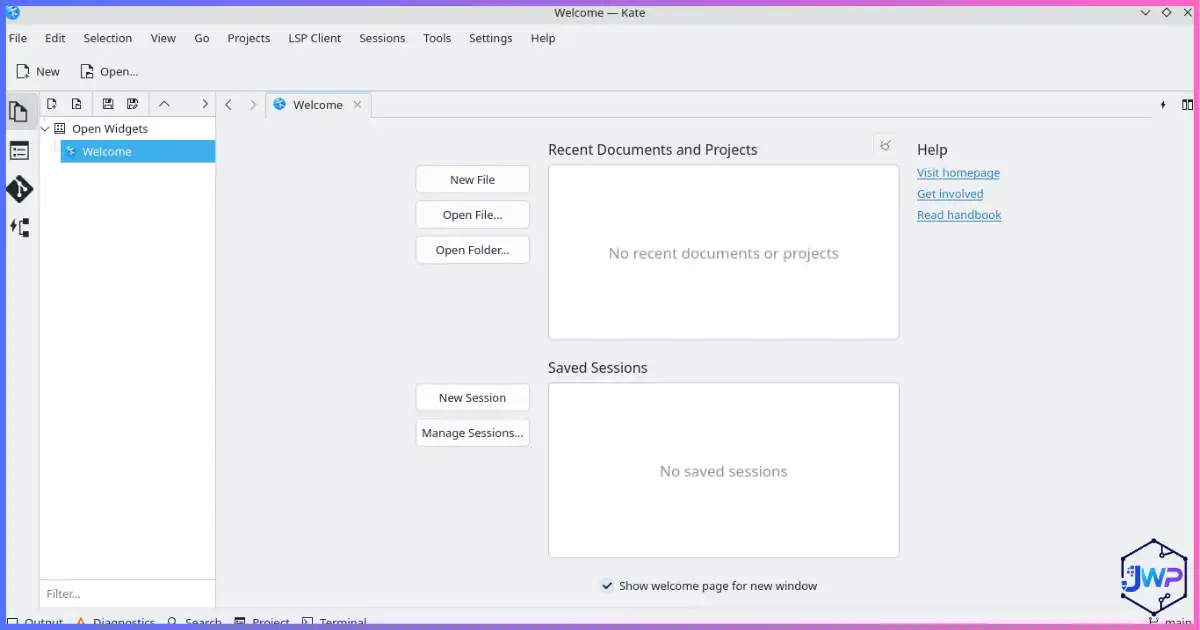Click the Open File... button
Viewport: 1200px width, 630px height.
[472, 215]
